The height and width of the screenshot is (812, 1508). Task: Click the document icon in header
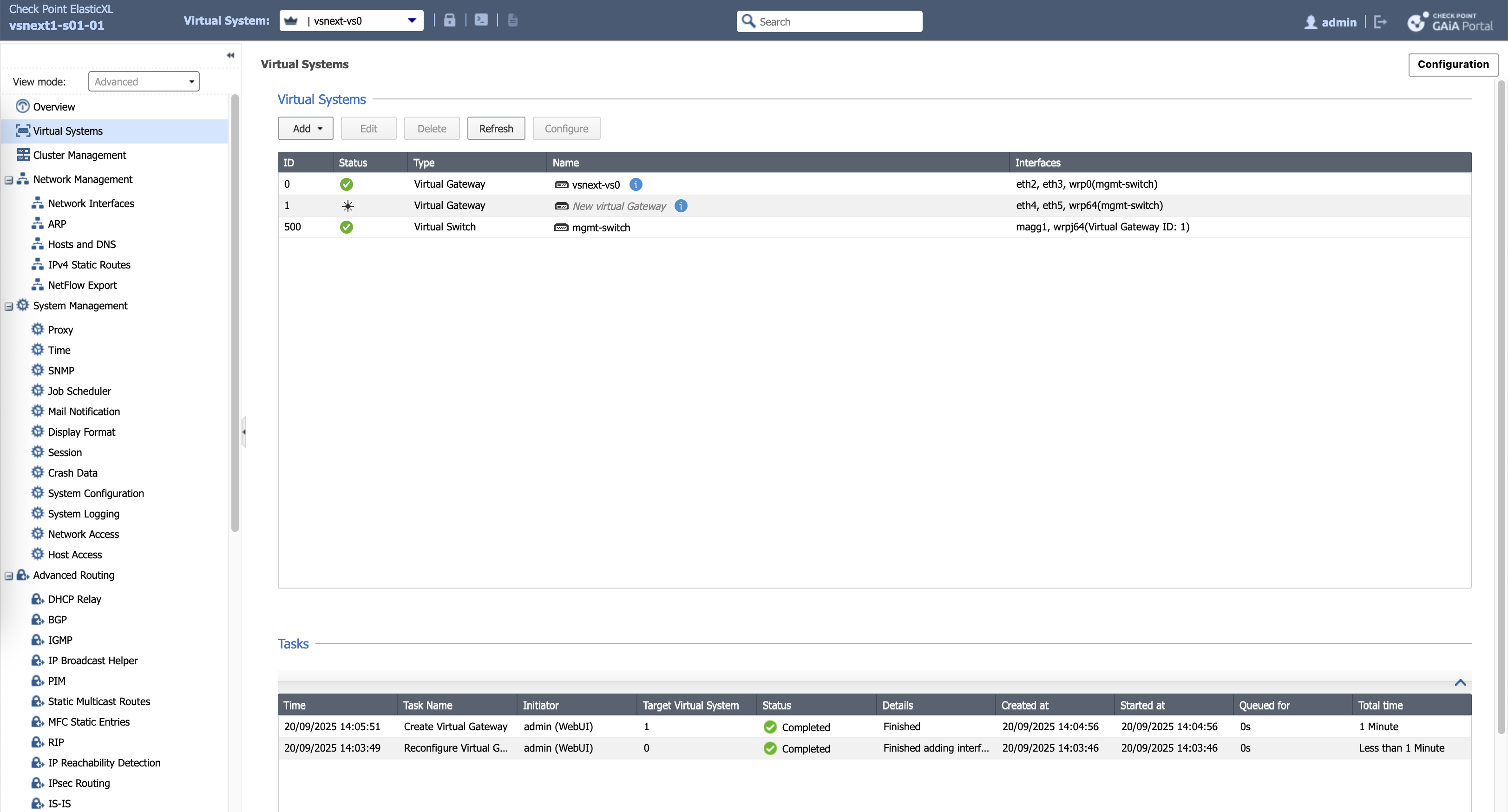(512, 20)
